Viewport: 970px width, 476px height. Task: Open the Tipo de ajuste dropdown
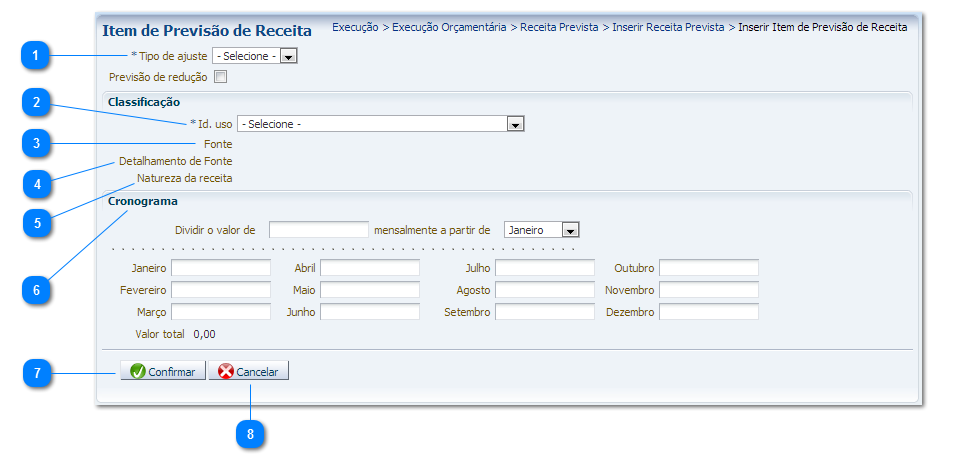288,56
